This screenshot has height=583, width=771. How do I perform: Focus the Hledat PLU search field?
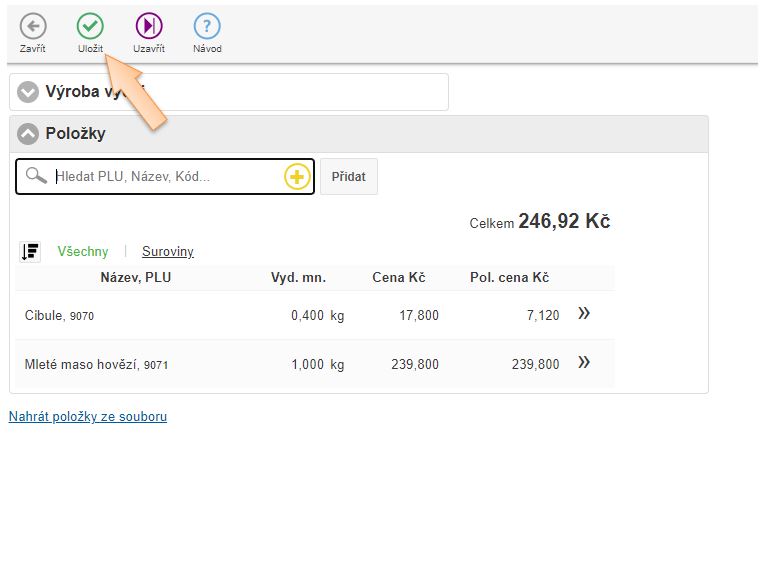coord(165,177)
